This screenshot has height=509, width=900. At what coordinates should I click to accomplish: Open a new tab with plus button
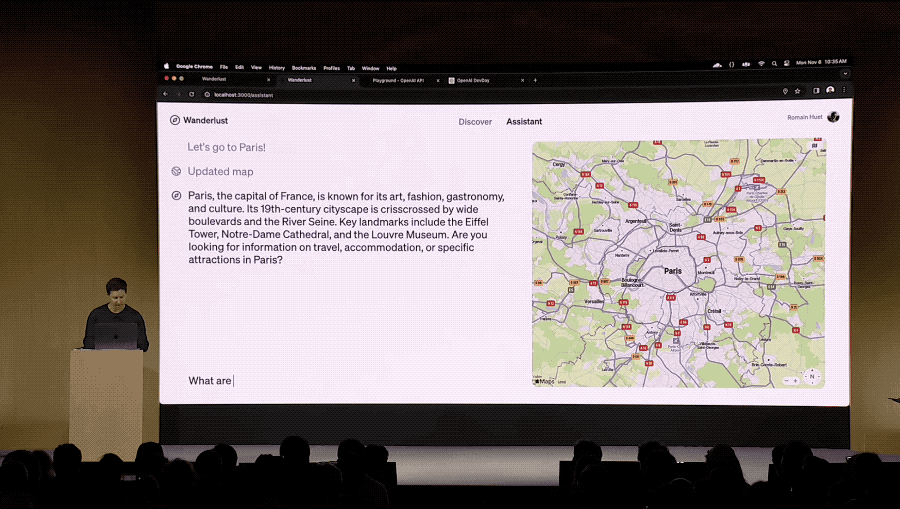coord(535,80)
